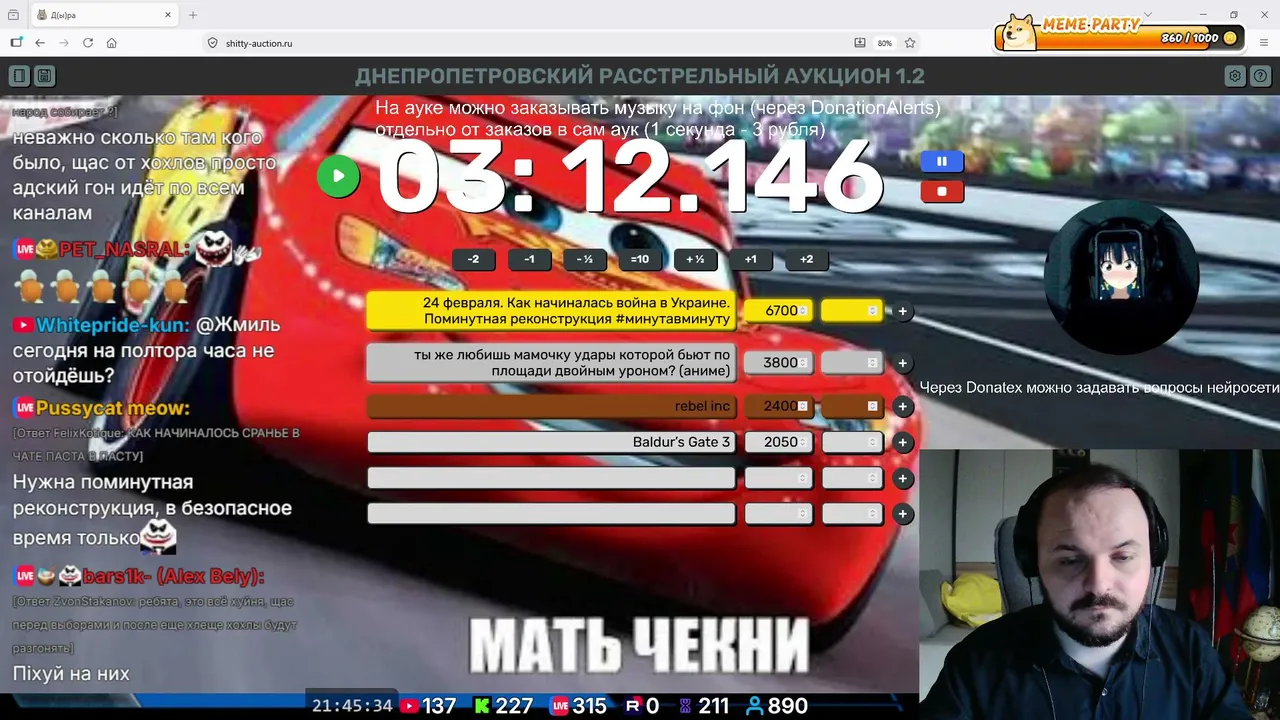Image resolution: width=1280 pixels, height=720 pixels.
Task: Go forward with the browser forward arrow
Action: click(64, 43)
